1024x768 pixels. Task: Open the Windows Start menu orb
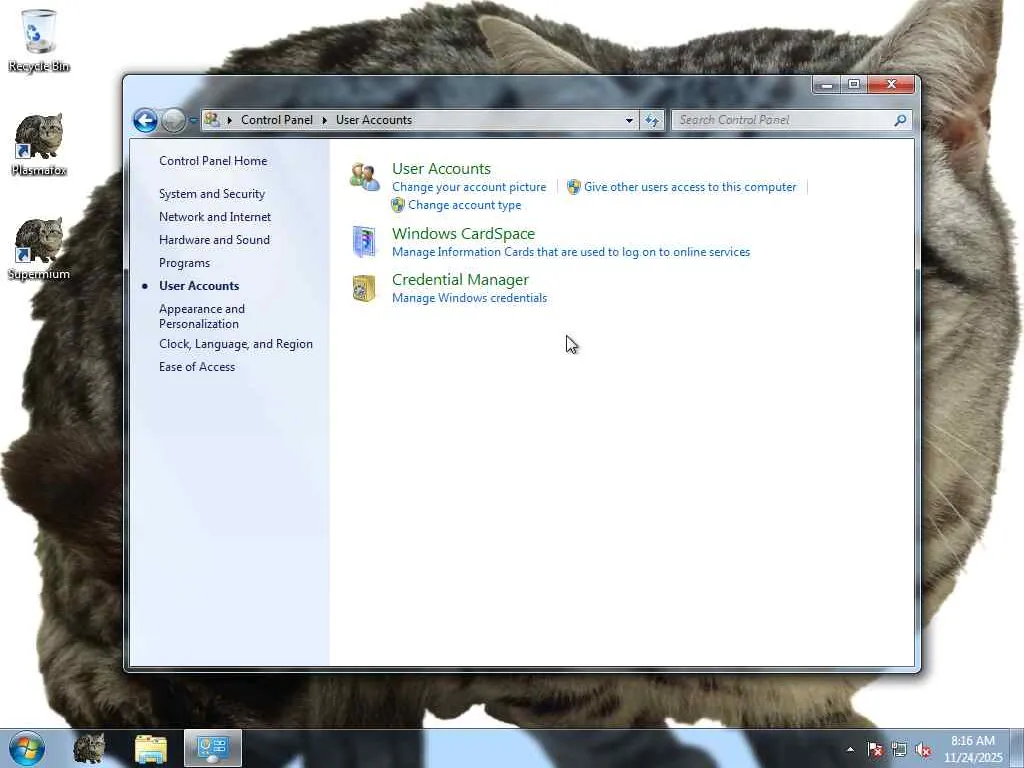(x=27, y=748)
